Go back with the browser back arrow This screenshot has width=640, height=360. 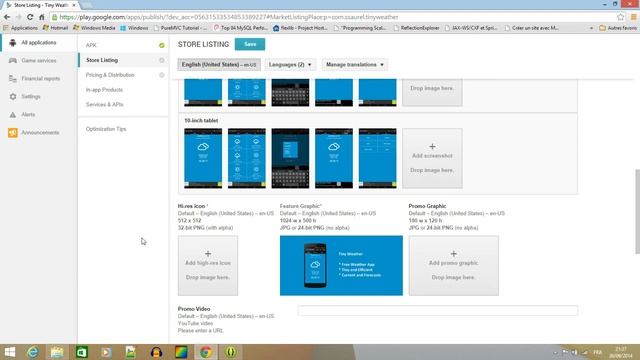tap(7, 17)
